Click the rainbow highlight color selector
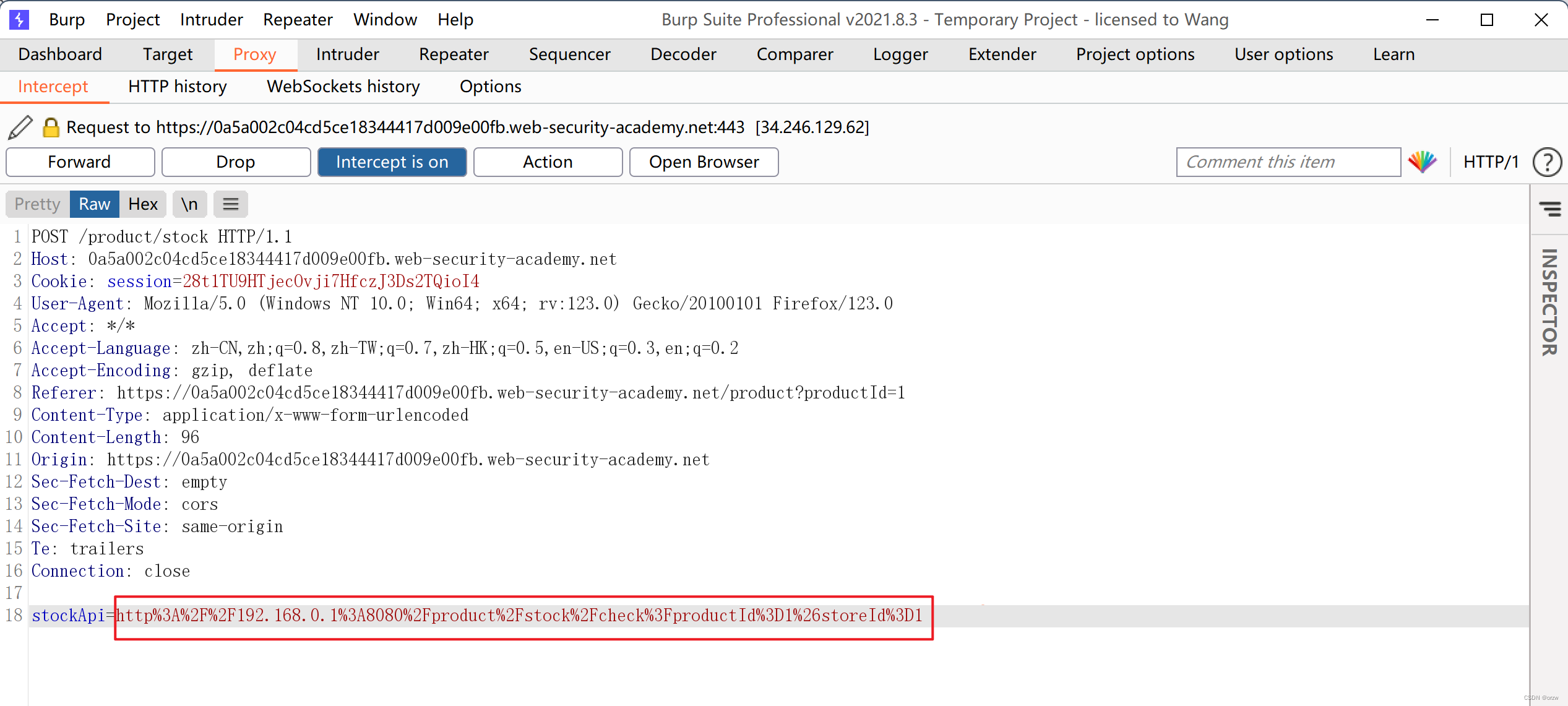The height and width of the screenshot is (706, 1568). tap(1423, 161)
